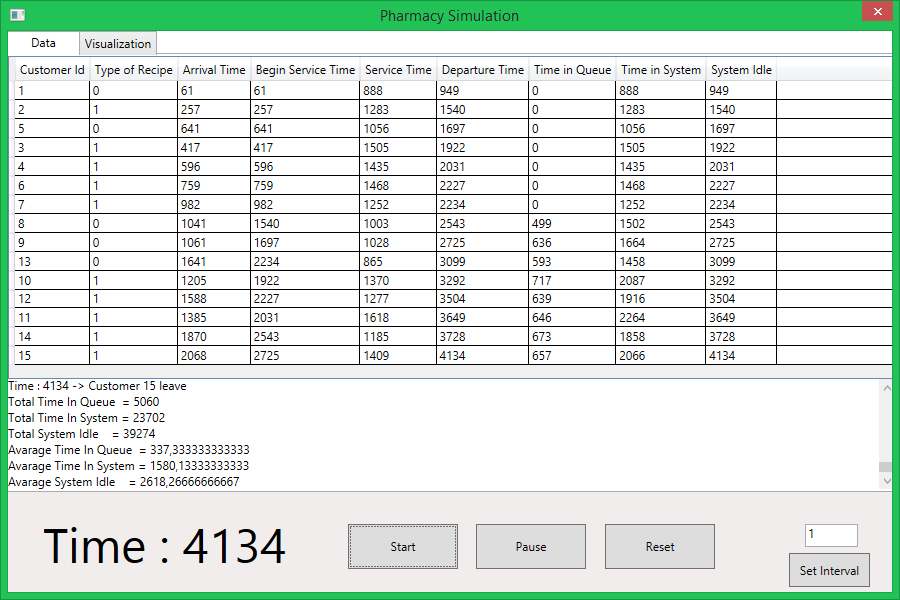Select begin service time cell 1540
The image size is (900, 600).
pyautogui.click(x=305, y=223)
